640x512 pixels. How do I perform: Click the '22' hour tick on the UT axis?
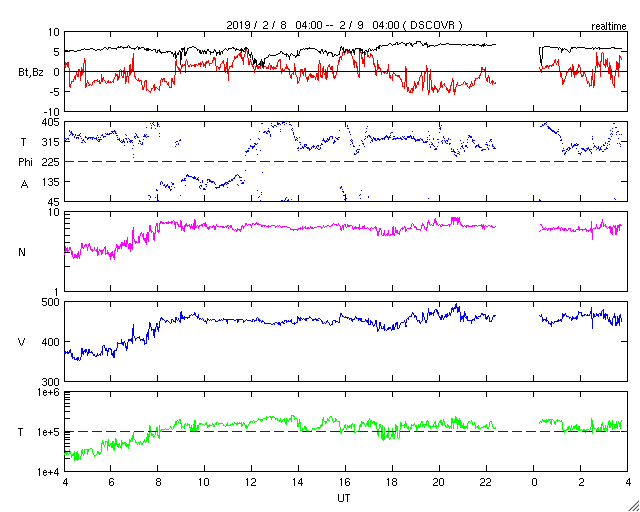(x=485, y=483)
